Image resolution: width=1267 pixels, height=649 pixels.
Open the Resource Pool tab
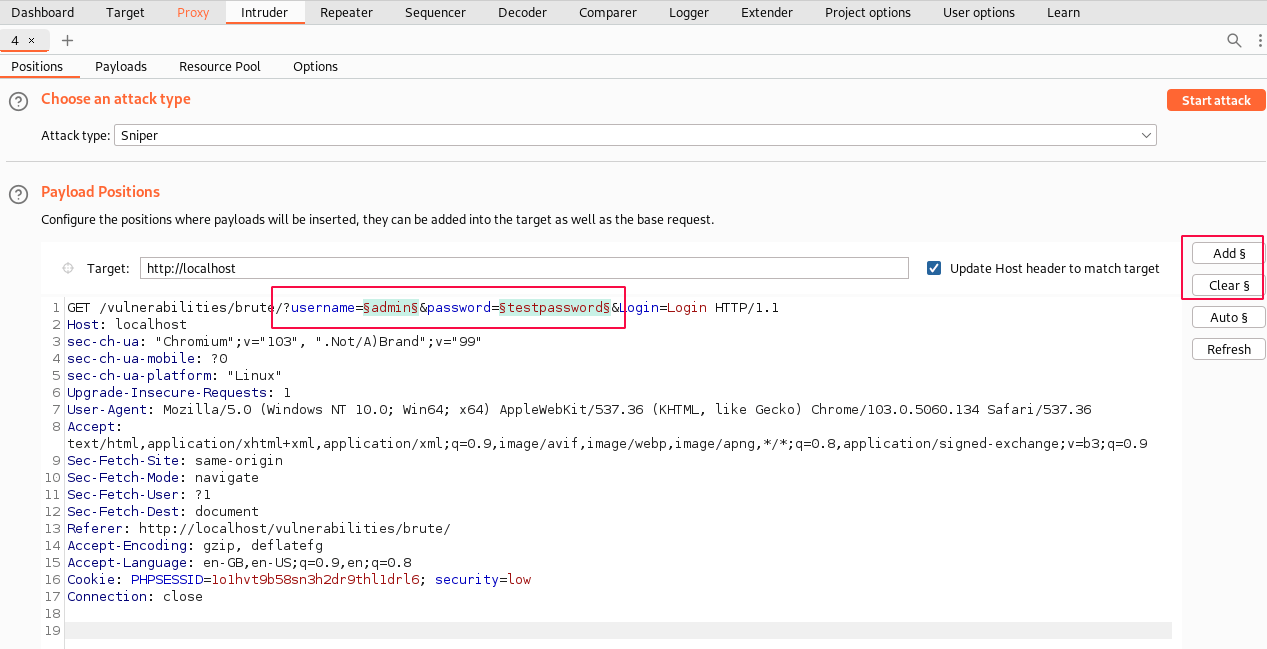pos(219,66)
